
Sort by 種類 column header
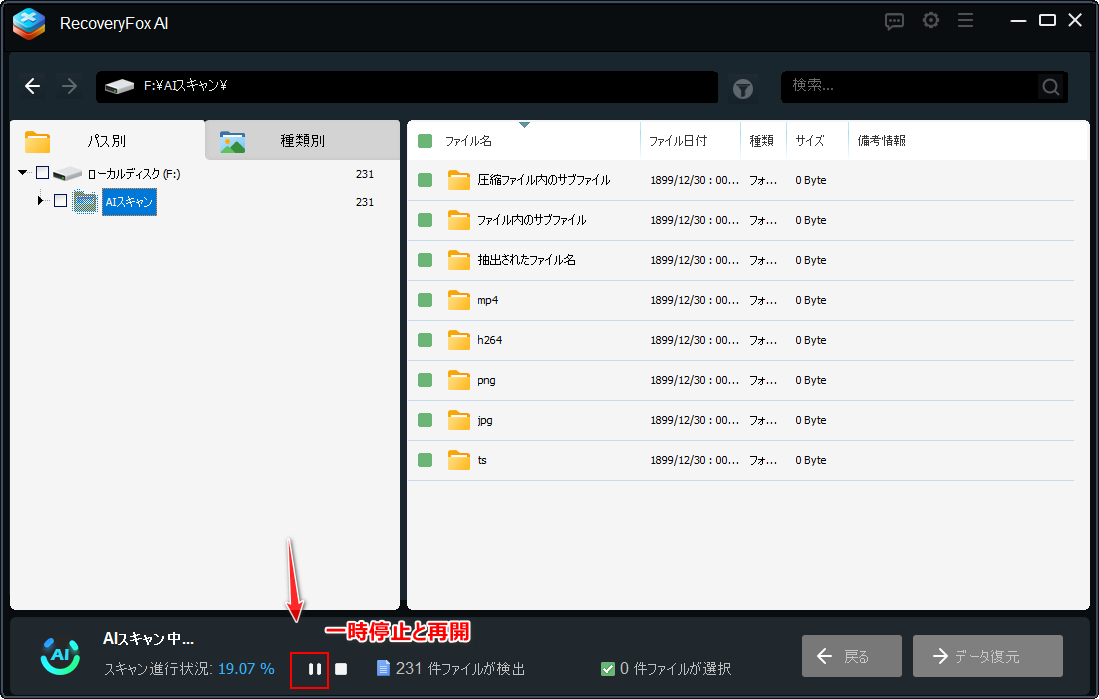[763, 141]
